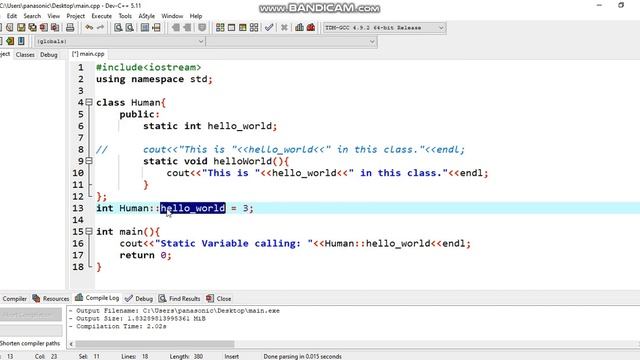Open the TDM-GCC compiler set dropdown
The image size is (640, 360).
(384, 28)
